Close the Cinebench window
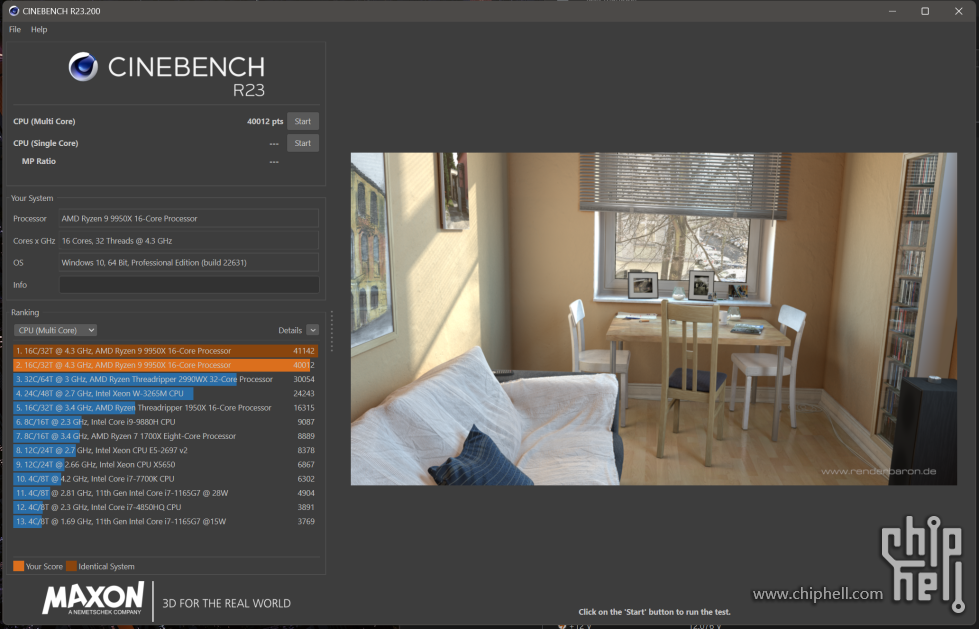 pyautogui.click(x=959, y=11)
